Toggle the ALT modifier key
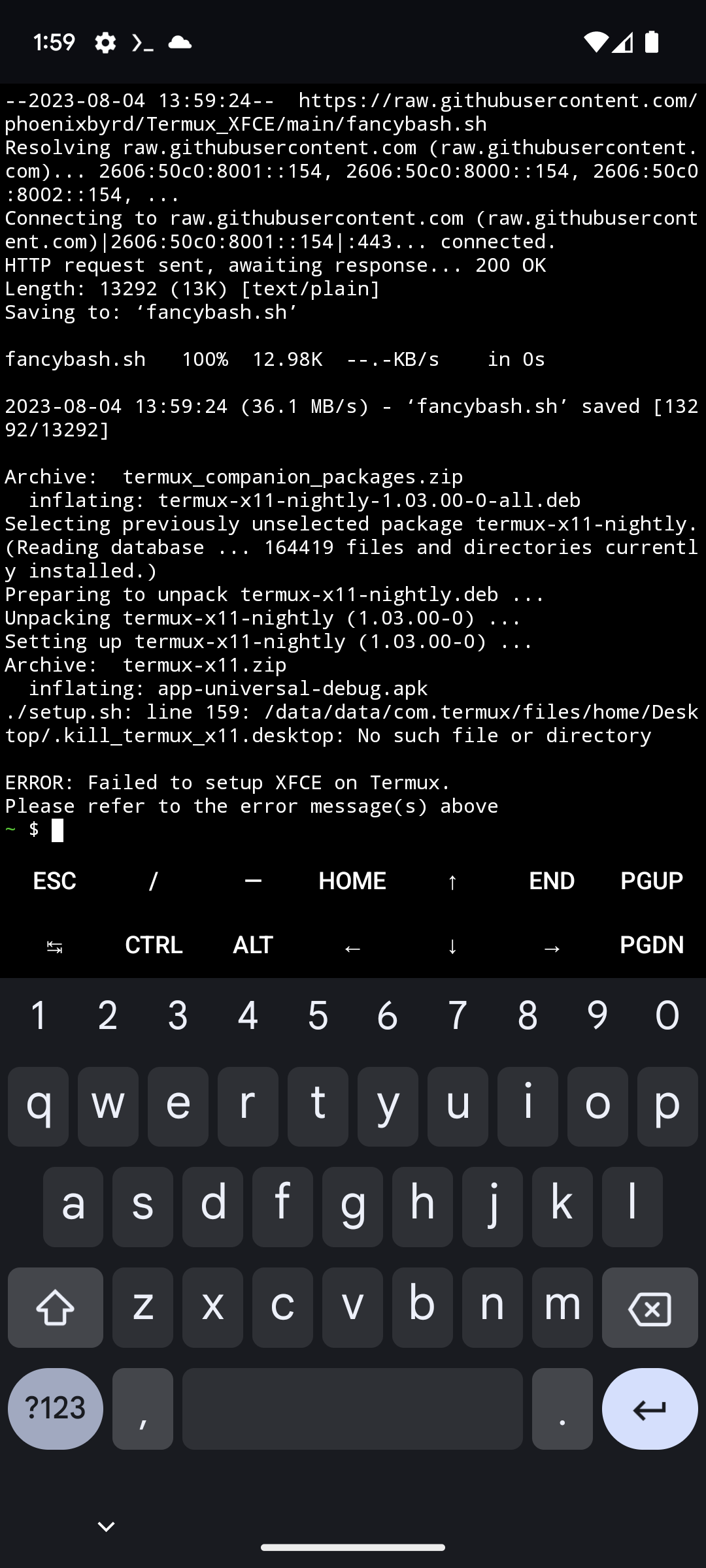 (x=253, y=945)
